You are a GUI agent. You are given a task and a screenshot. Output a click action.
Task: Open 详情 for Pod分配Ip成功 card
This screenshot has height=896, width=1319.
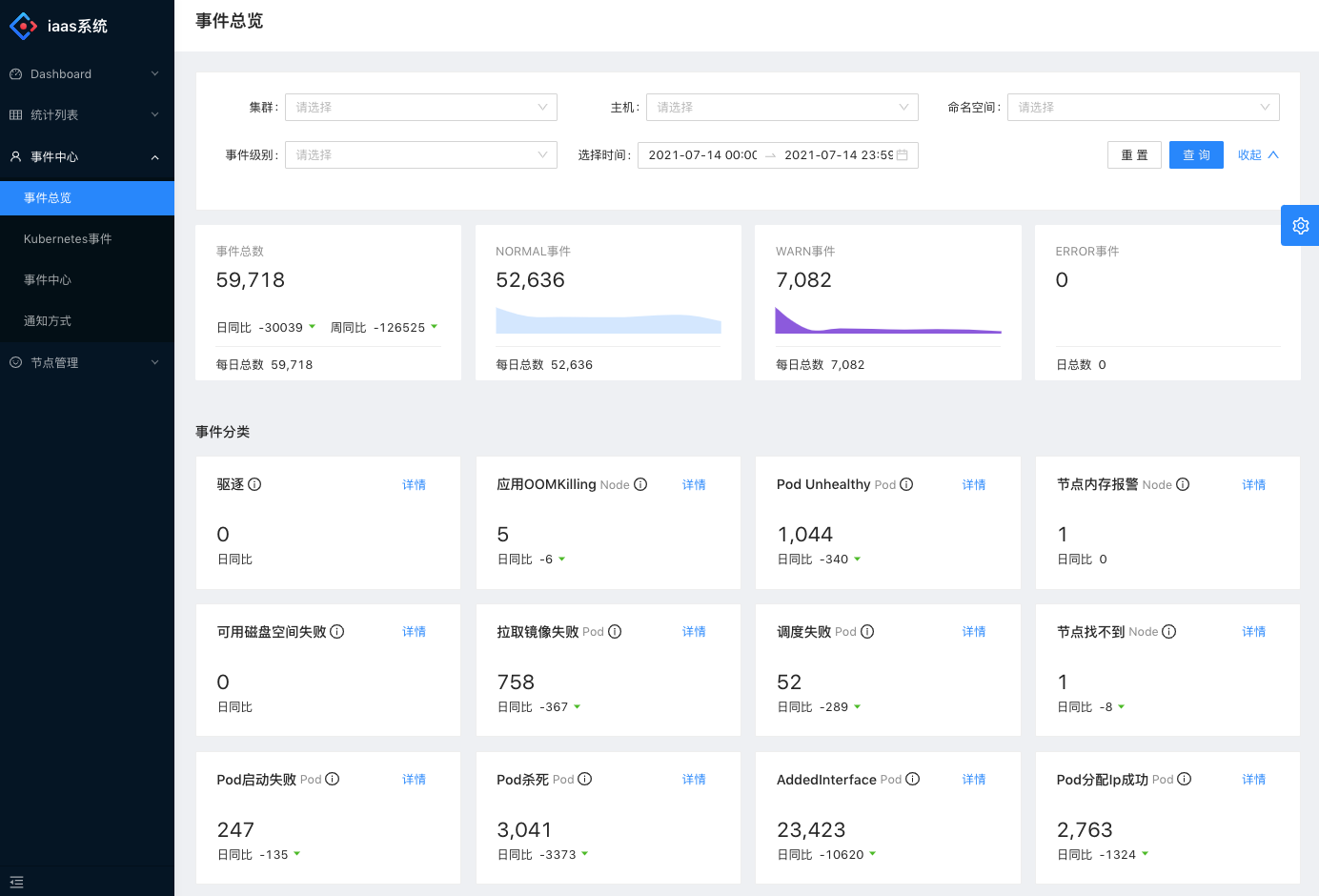click(1254, 780)
